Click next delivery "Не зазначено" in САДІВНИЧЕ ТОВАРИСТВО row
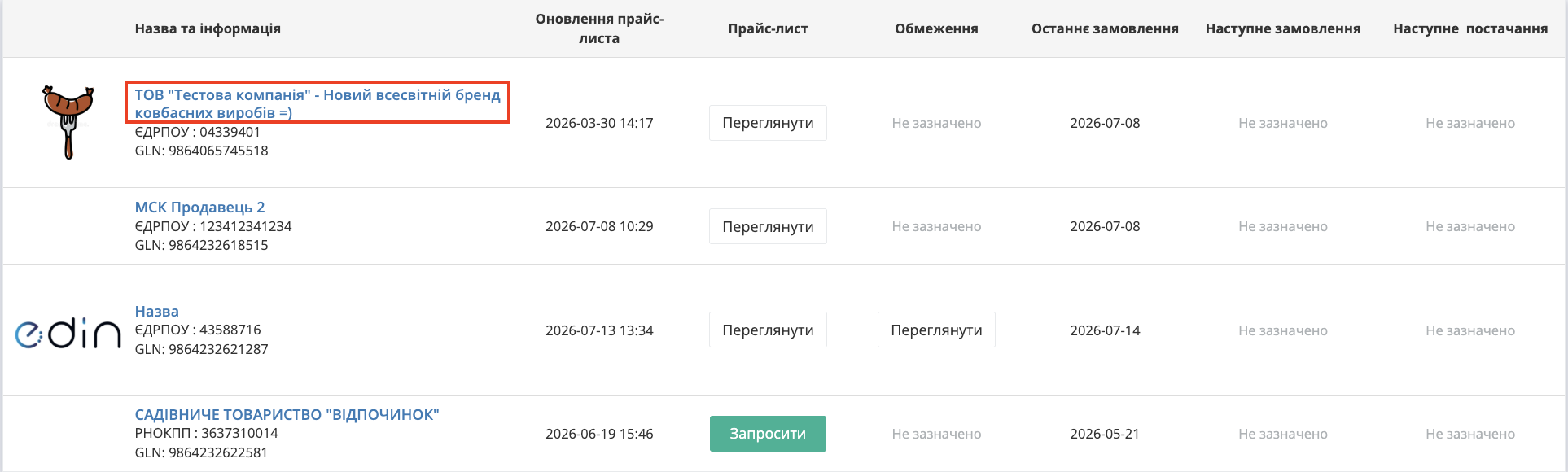This screenshot has width=1568, height=472. tap(1470, 434)
